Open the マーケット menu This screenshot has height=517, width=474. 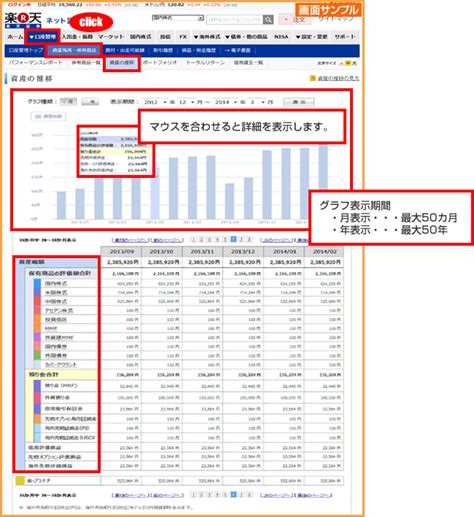[111, 37]
